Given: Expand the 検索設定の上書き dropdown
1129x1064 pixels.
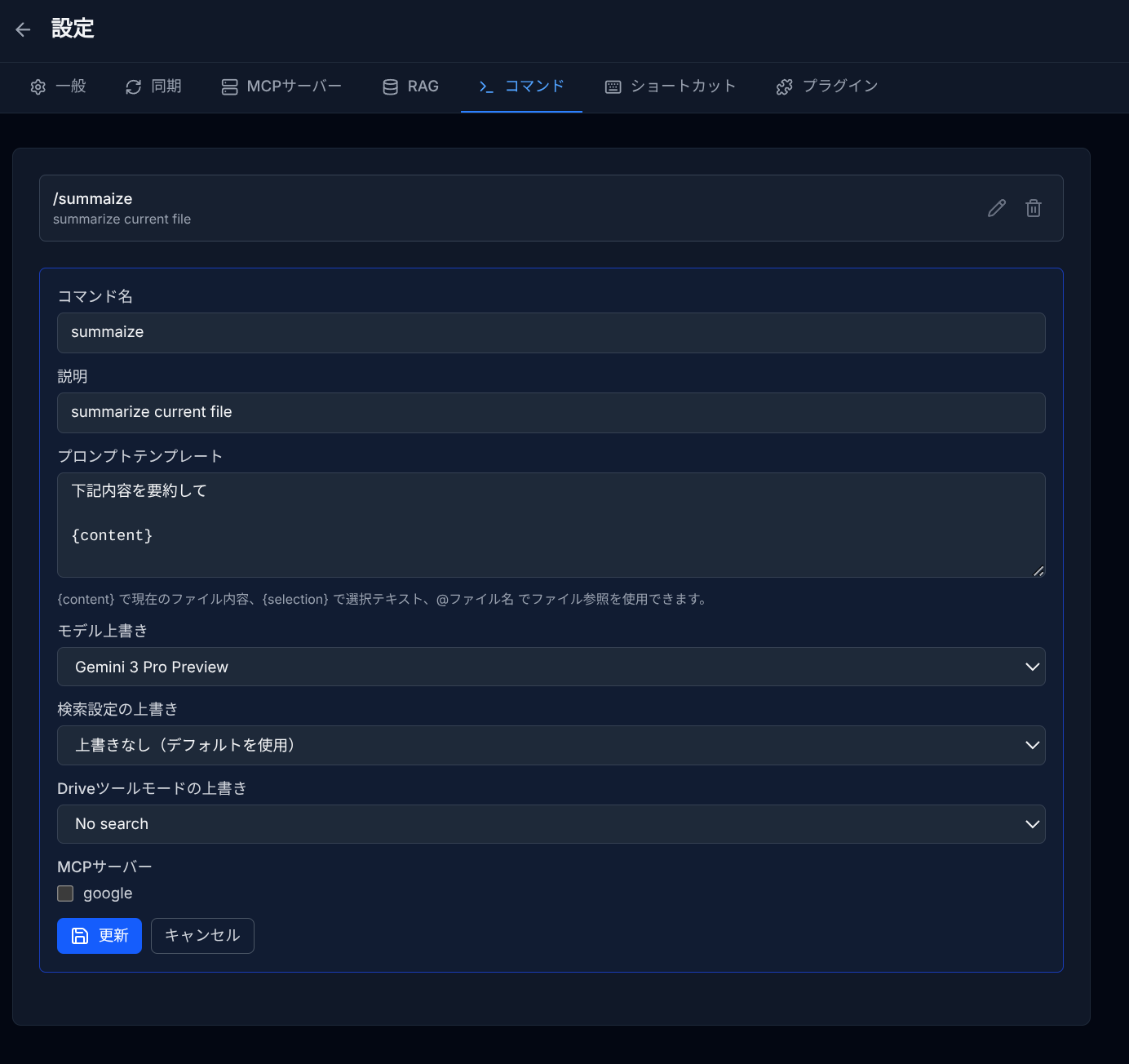Looking at the screenshot, I should pyautogui.click(x=551, y=745).
